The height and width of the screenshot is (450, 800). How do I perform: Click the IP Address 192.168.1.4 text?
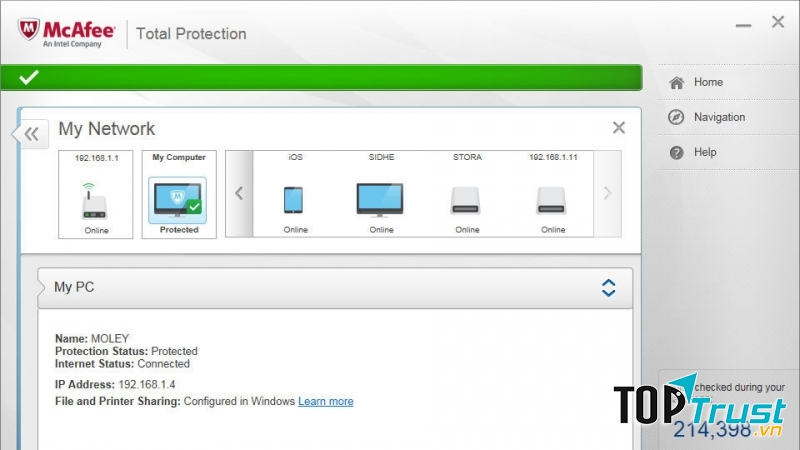pos(115,384)
